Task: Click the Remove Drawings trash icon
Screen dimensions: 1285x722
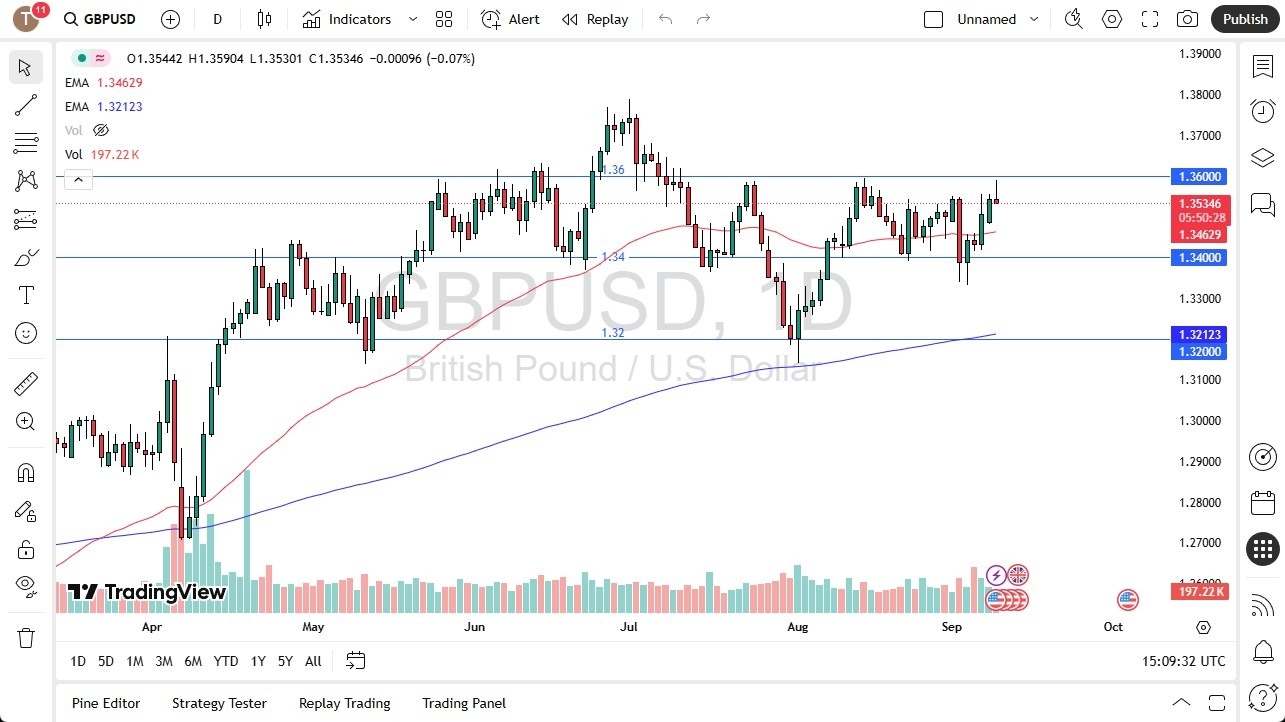Action: (x=26, y=637)
